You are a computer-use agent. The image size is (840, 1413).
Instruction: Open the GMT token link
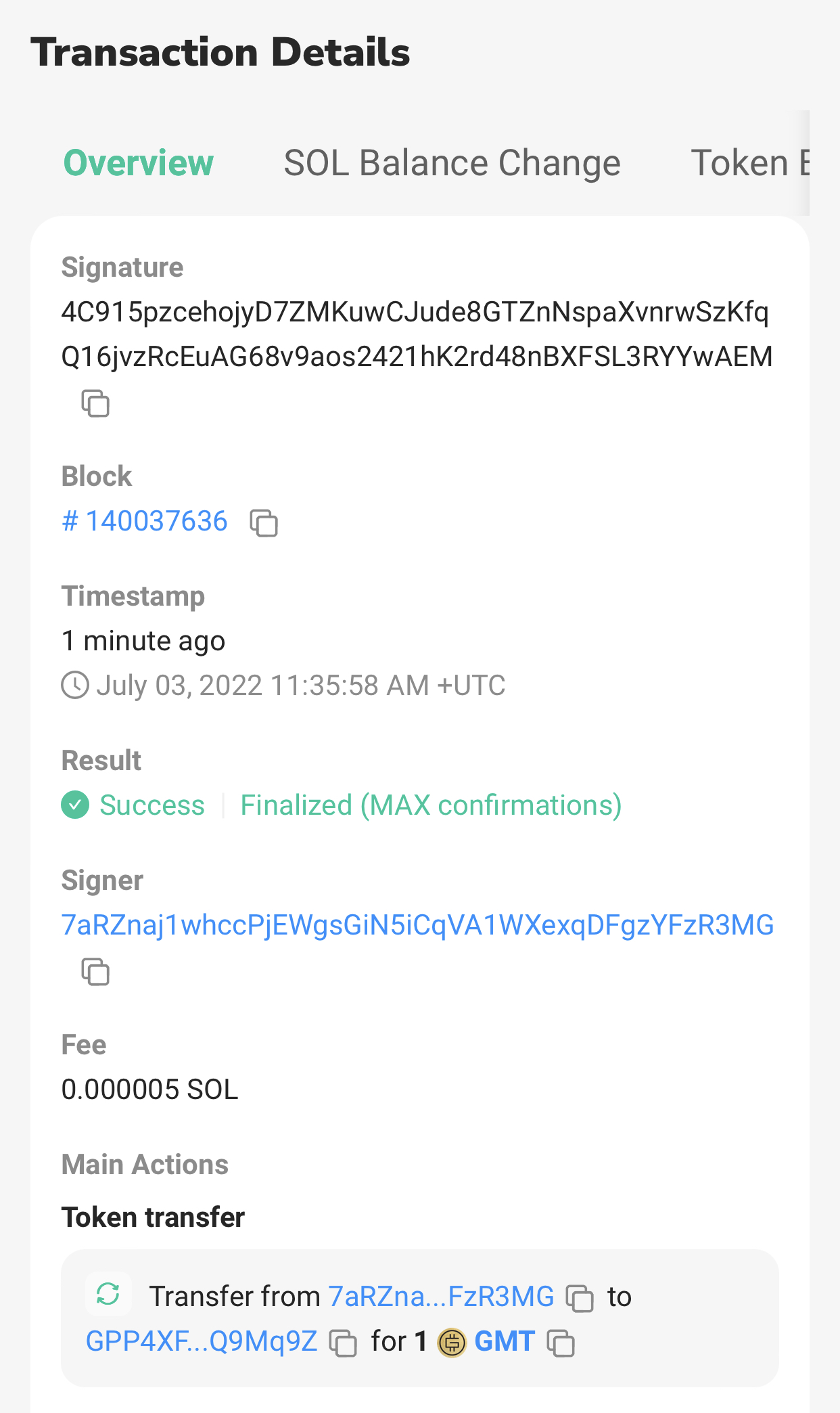coord(505,1341)
